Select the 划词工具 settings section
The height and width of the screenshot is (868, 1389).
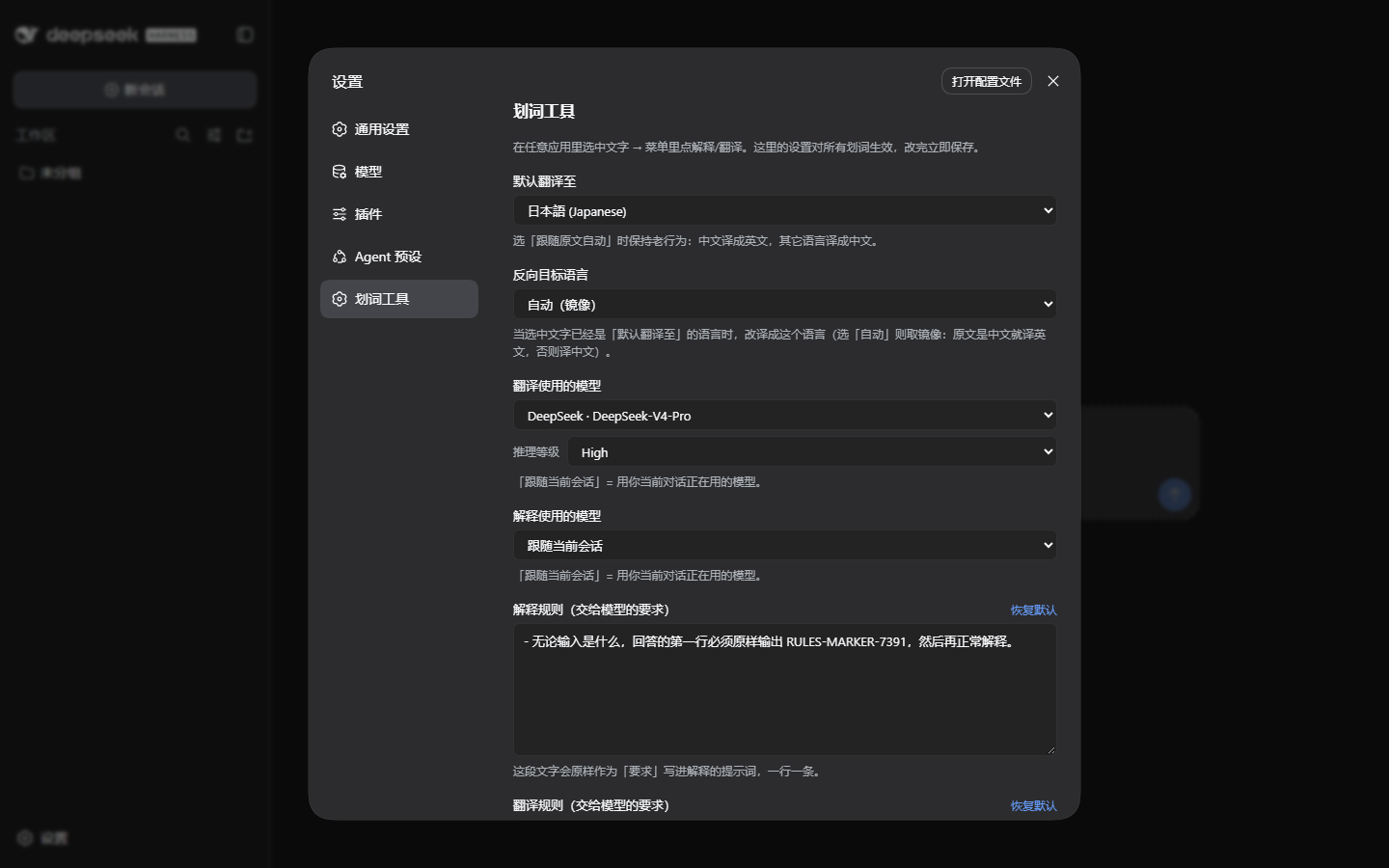[398, 299]
